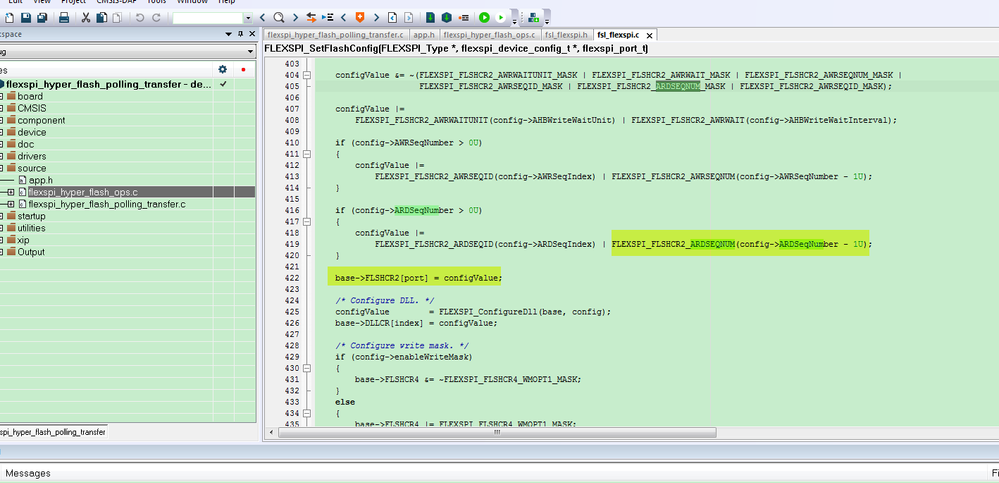This screenshot has width=999, height=483.
Task: Collapse the code fold at line 411
Action: click(x=307, y=154)
